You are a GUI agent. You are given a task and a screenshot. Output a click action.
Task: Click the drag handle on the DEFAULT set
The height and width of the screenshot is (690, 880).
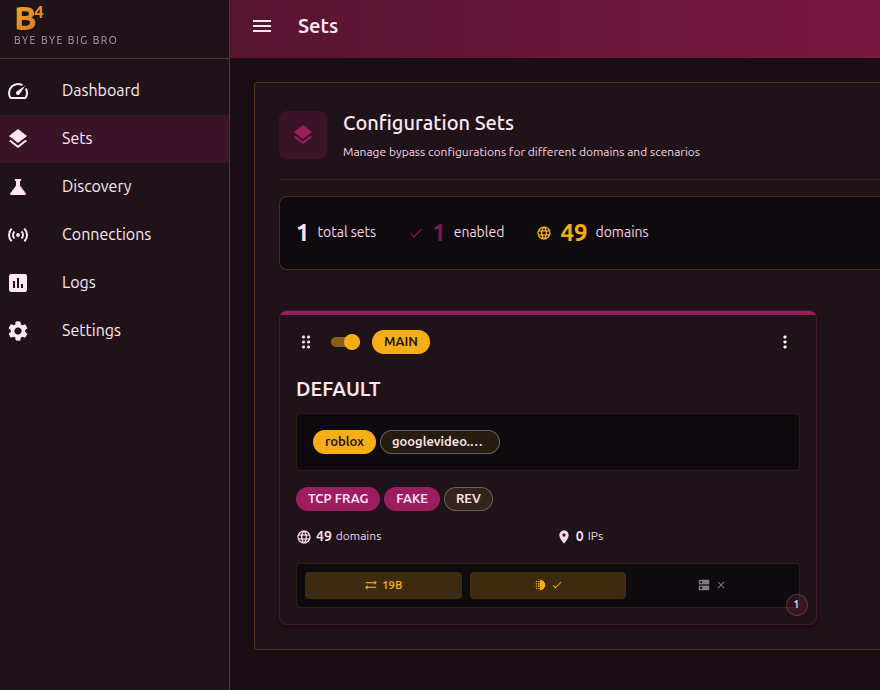click(x=306, y=342)
